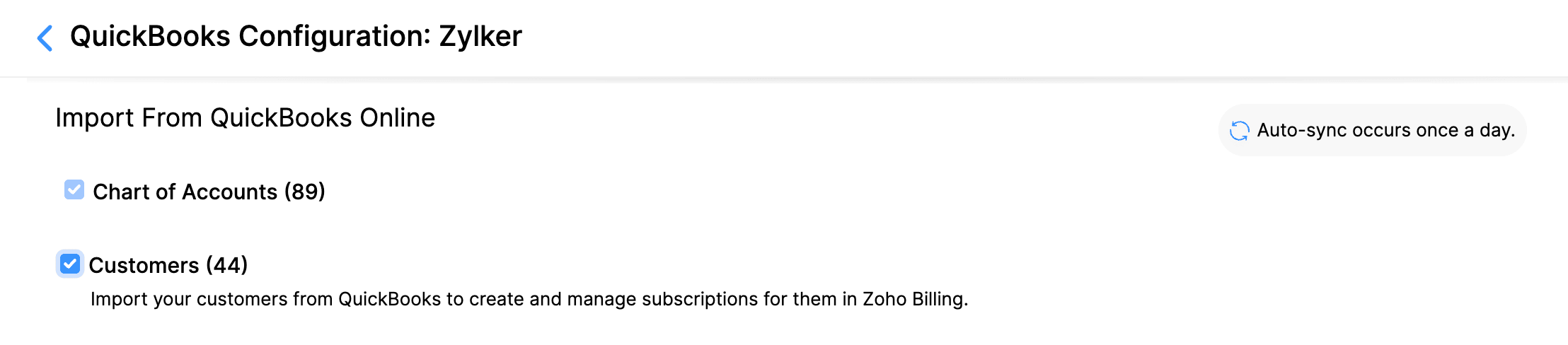Click the word 'Zylker' in the title
The width and height of the screenshot is (1568, 345).
[x=480, y=37]
